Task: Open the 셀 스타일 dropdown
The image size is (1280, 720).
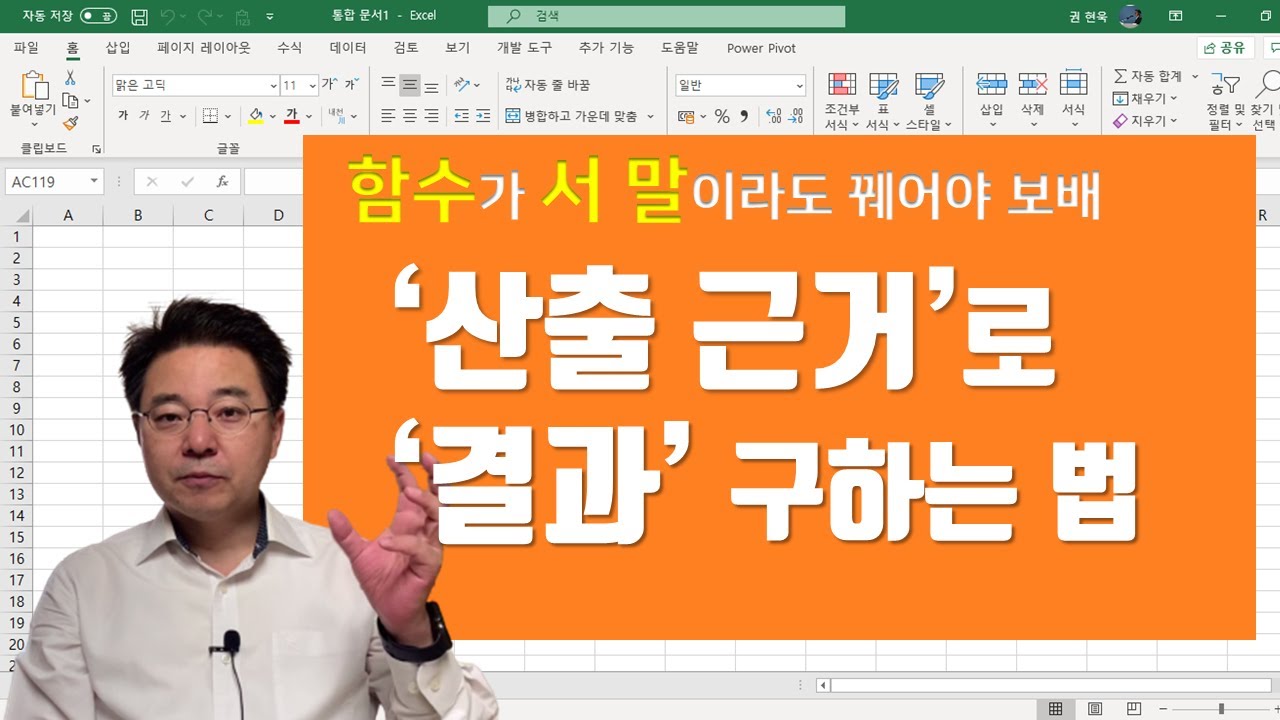Action: (929, 101)
